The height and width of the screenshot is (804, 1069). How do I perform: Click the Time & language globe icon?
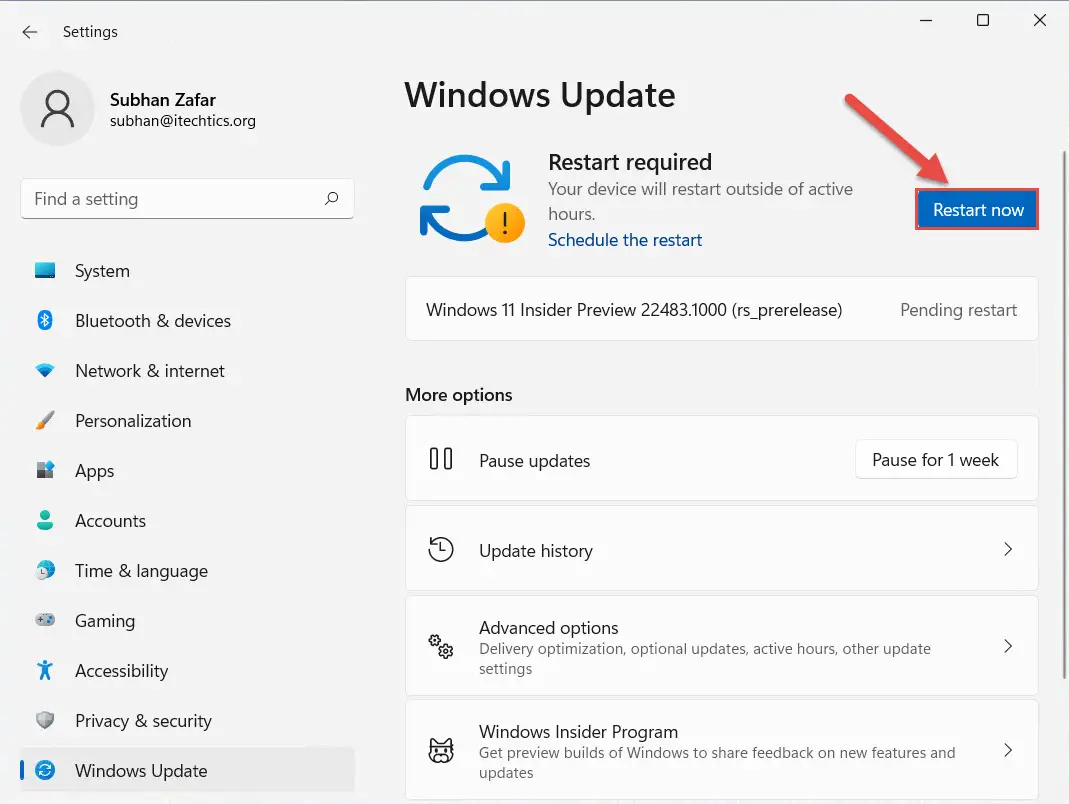[45, 570]
